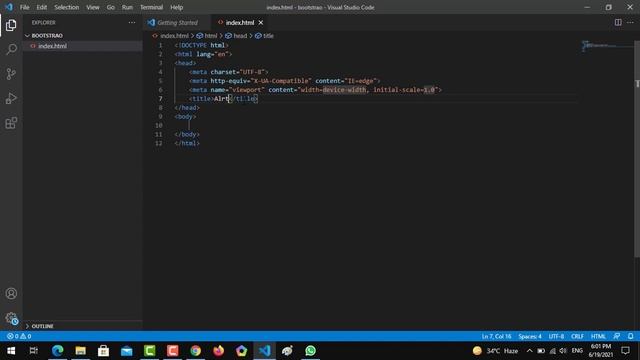The width and height of the screenshot is (640, 360).
Task: Open the feedback icon in status bar
Action: [x=617, y=336]
